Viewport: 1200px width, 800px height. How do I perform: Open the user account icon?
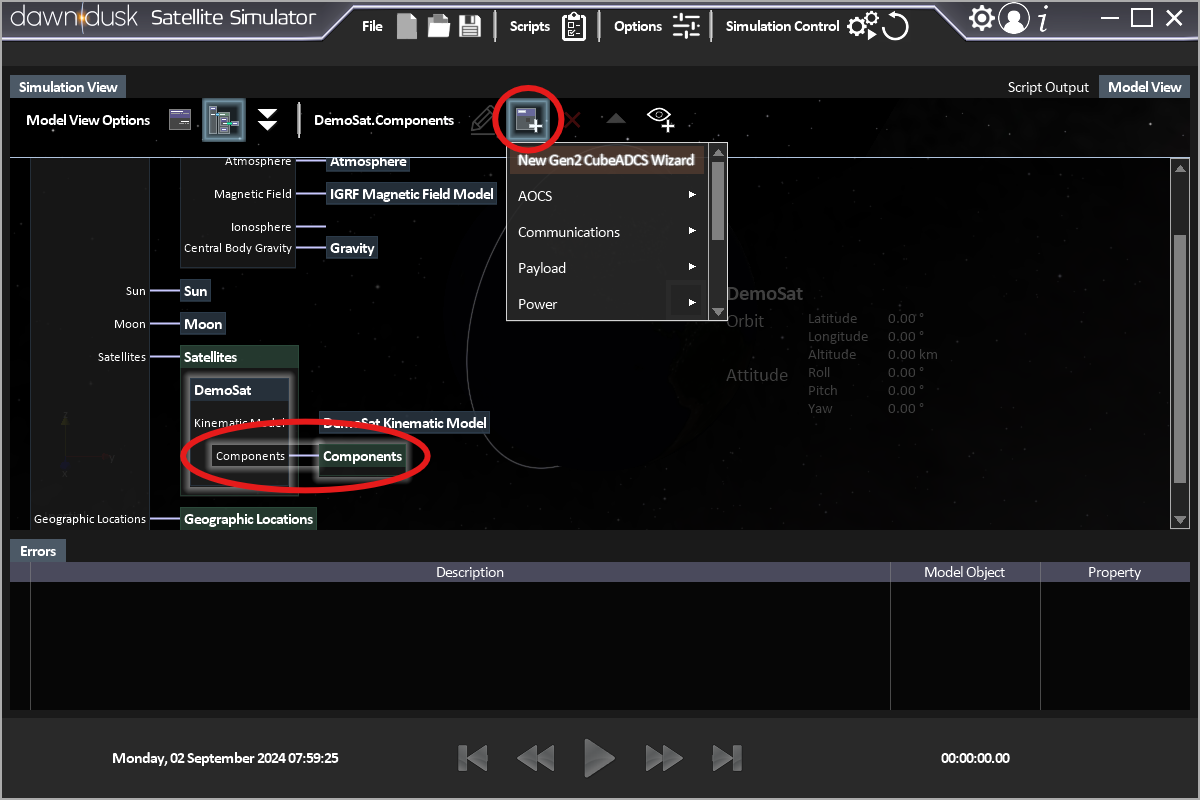(1014, 19)
